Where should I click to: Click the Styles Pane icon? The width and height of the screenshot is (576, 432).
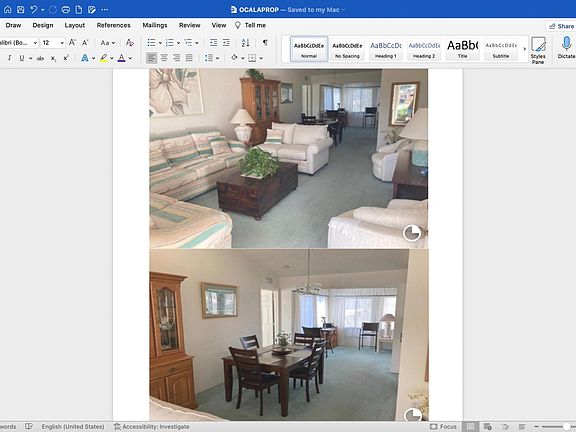538,50
